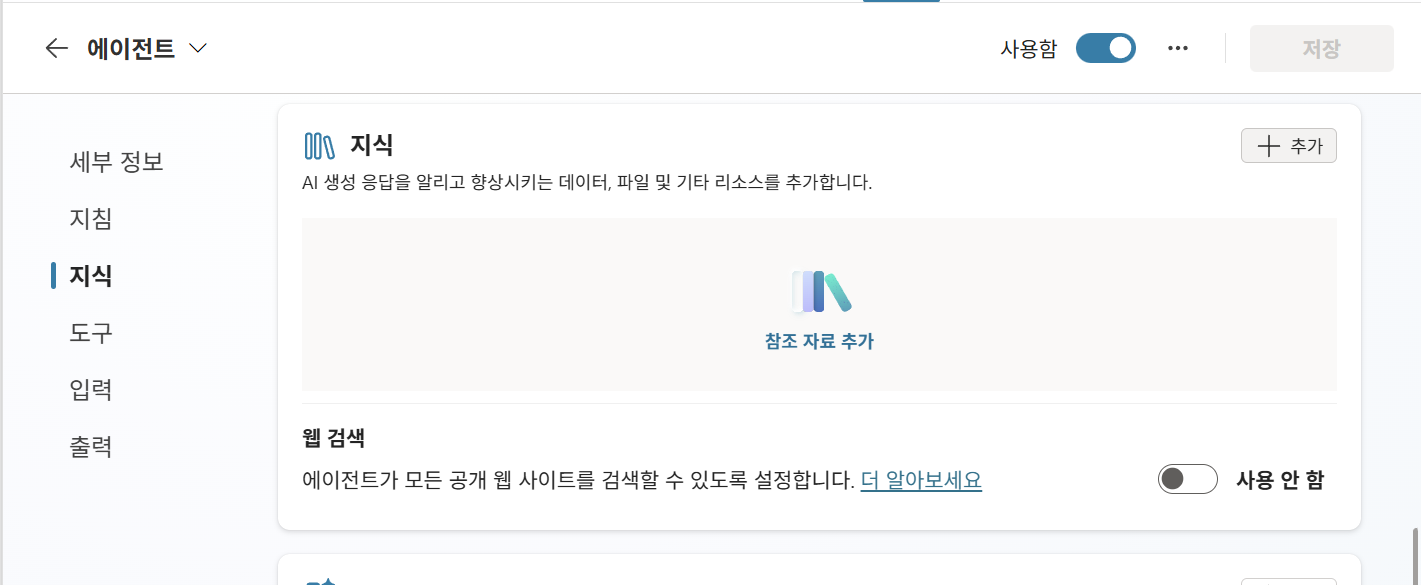Jump to the 출력 section
The width and height of the screenshot is (1421, 585).
tap(90, 446)
